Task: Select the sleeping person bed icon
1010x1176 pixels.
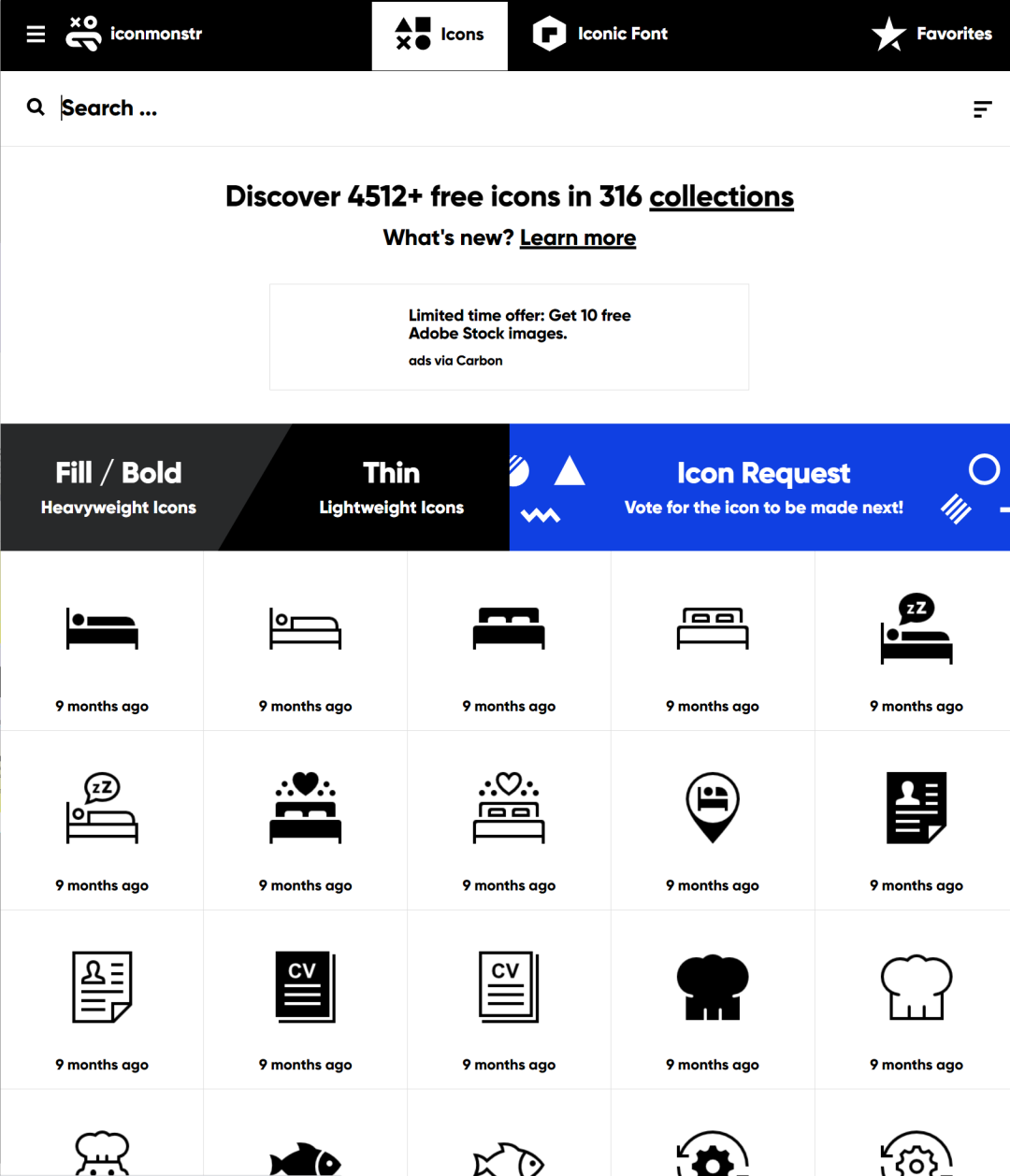Action: point(101,628)
